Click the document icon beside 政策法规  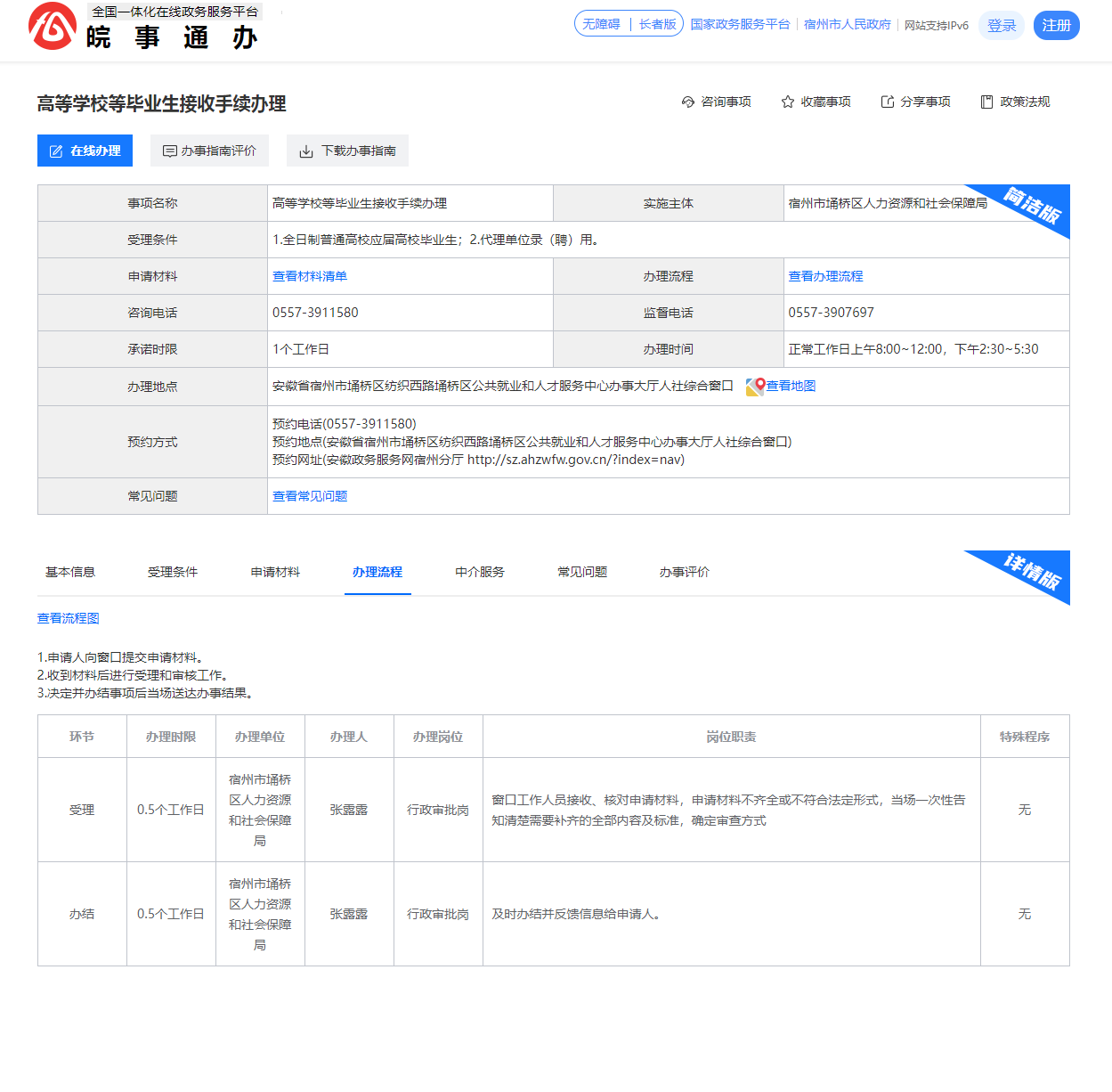coord(986,102)
